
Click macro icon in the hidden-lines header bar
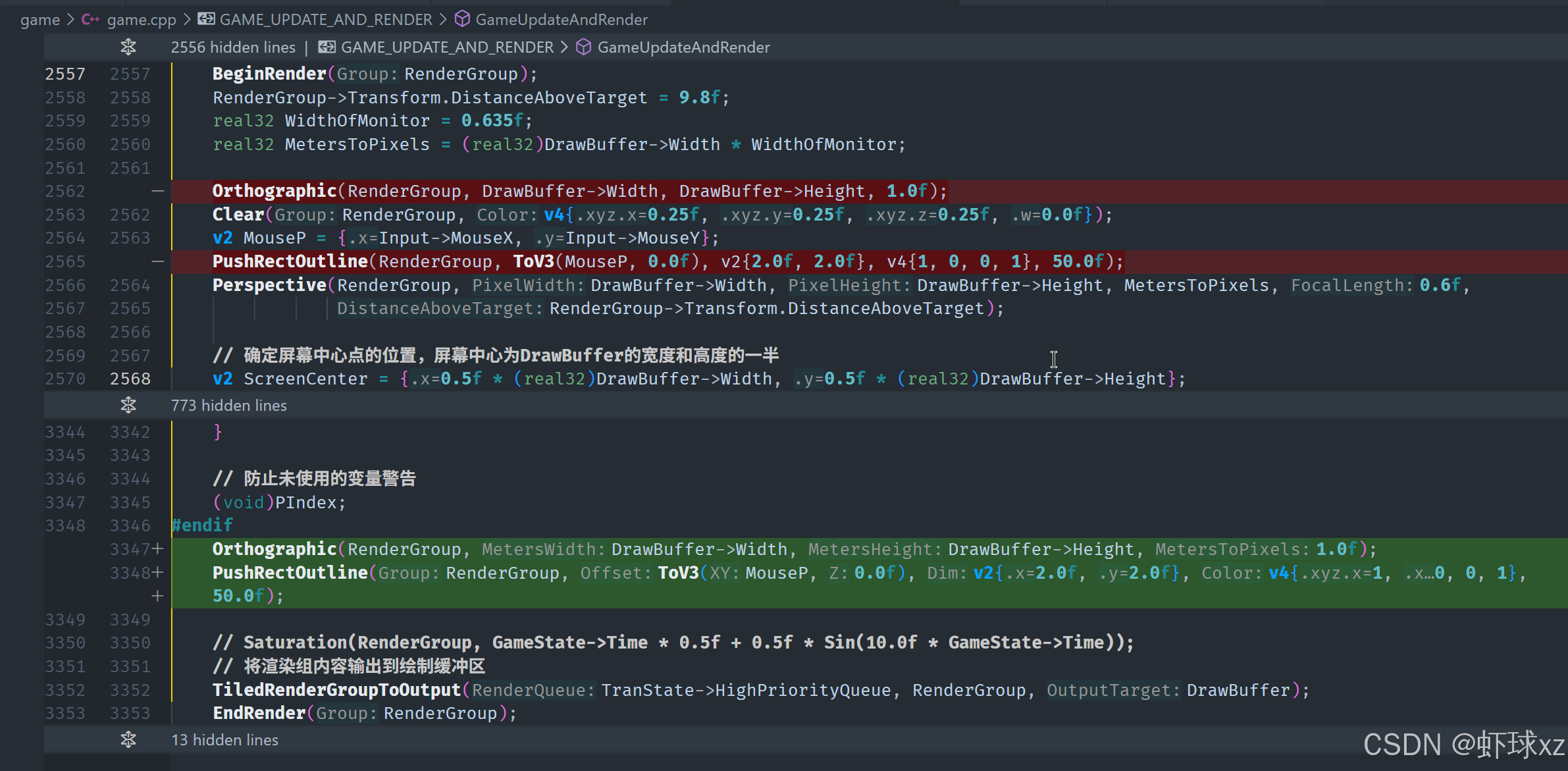[x=327, y=47]
